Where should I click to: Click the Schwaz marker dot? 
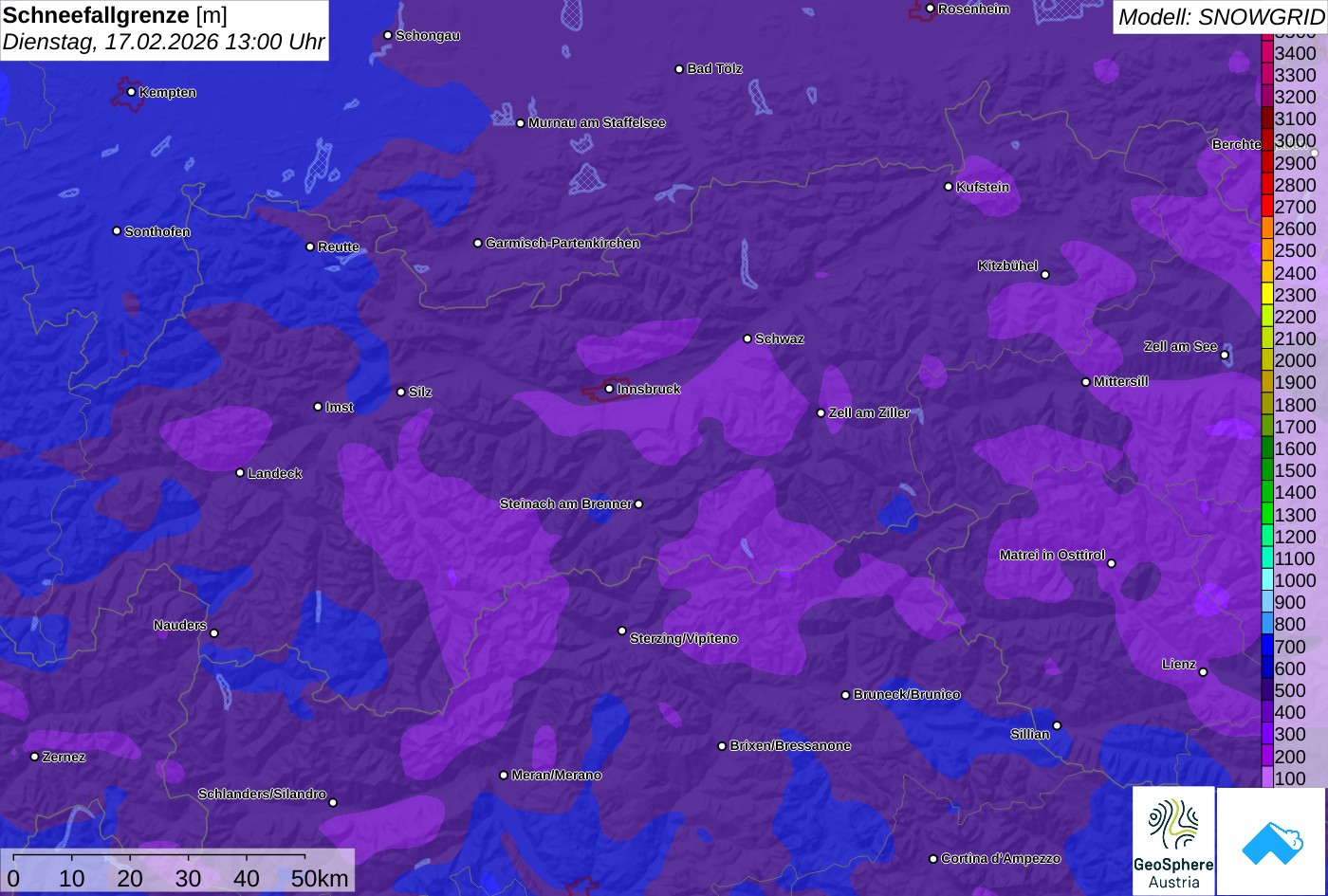pos(747,338)
